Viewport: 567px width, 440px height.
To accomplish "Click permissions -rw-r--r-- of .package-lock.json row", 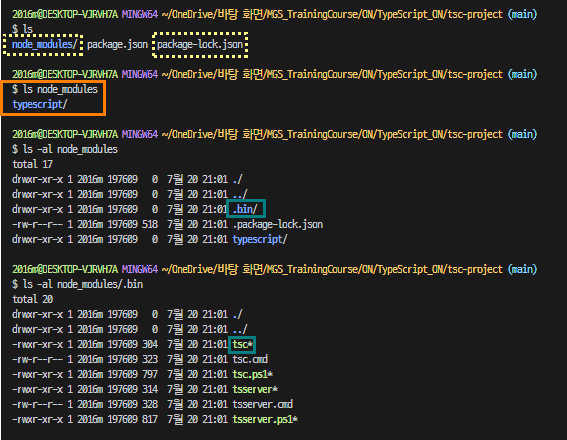I will pos(37,224).
